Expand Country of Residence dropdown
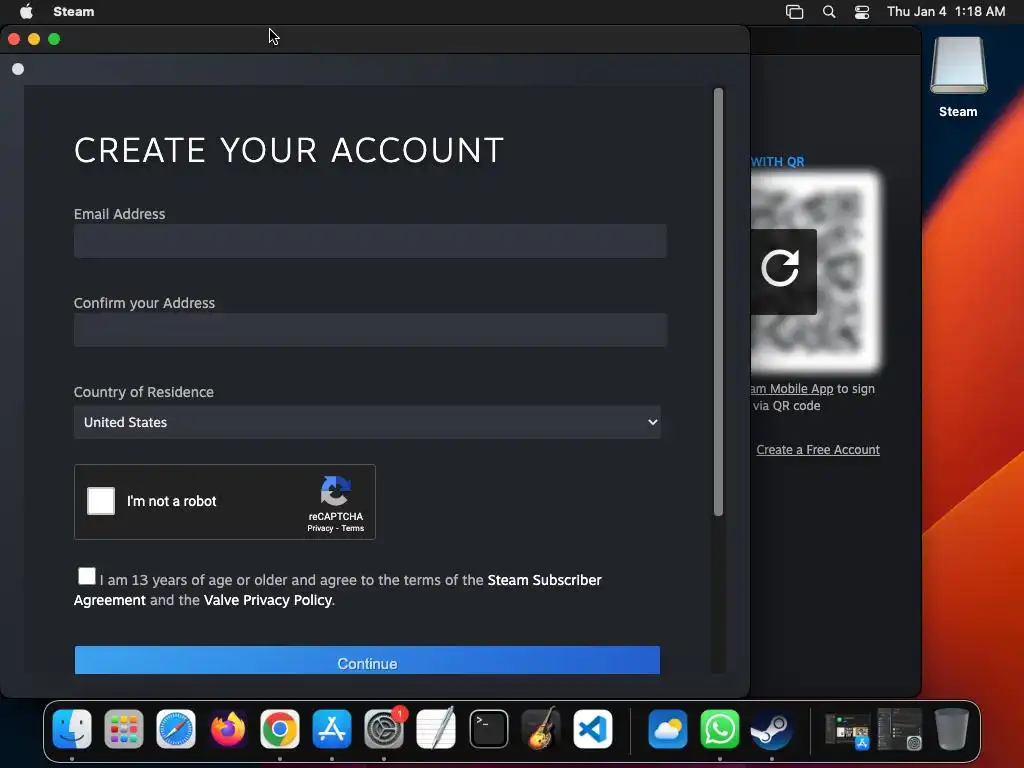 [x=367, y=422]
